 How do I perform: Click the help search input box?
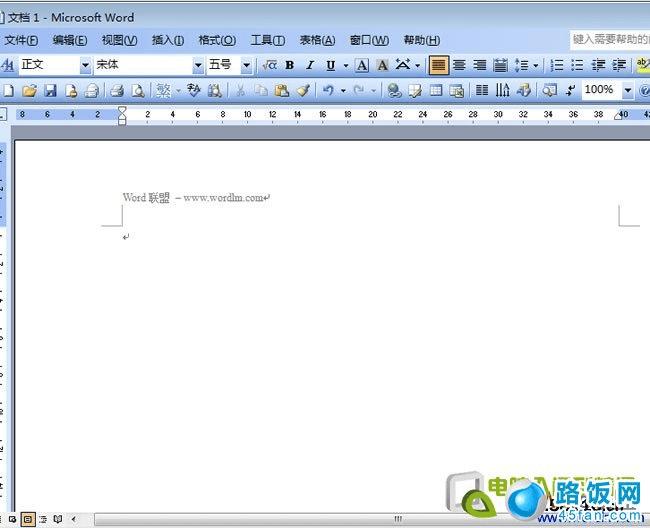609,40
